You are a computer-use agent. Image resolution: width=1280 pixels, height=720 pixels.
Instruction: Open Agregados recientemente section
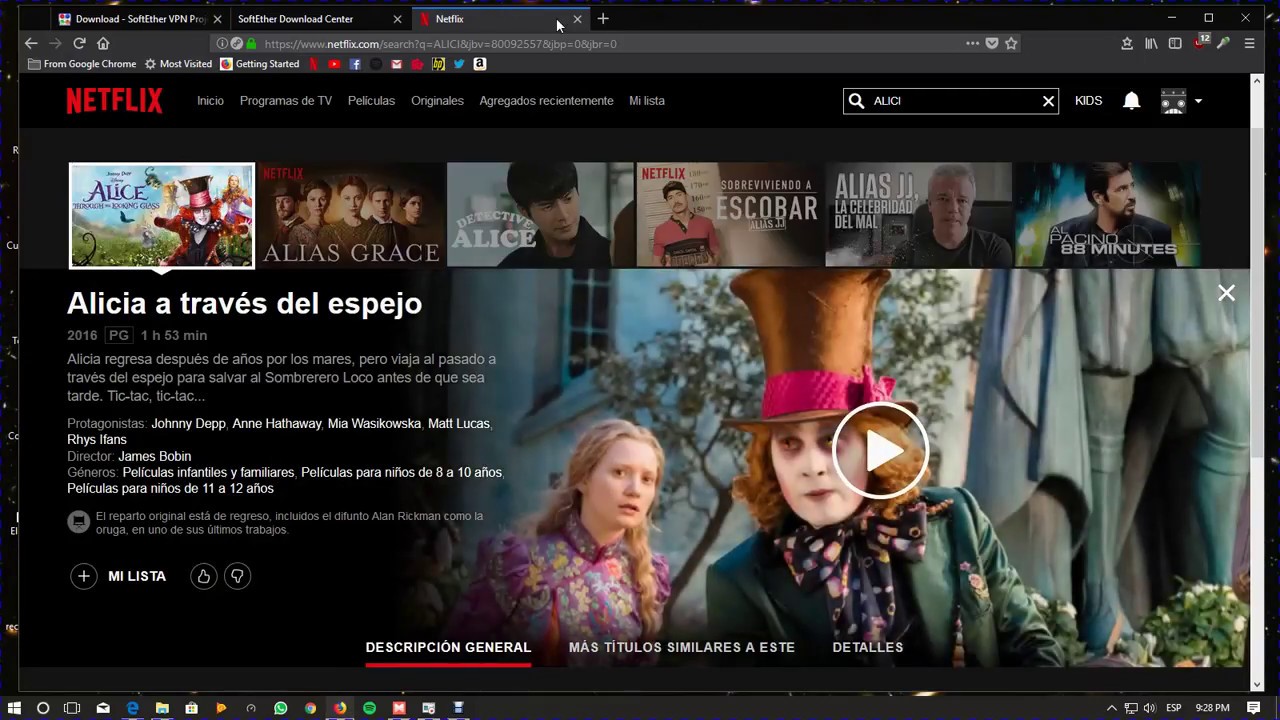click(x=546, y=101)
